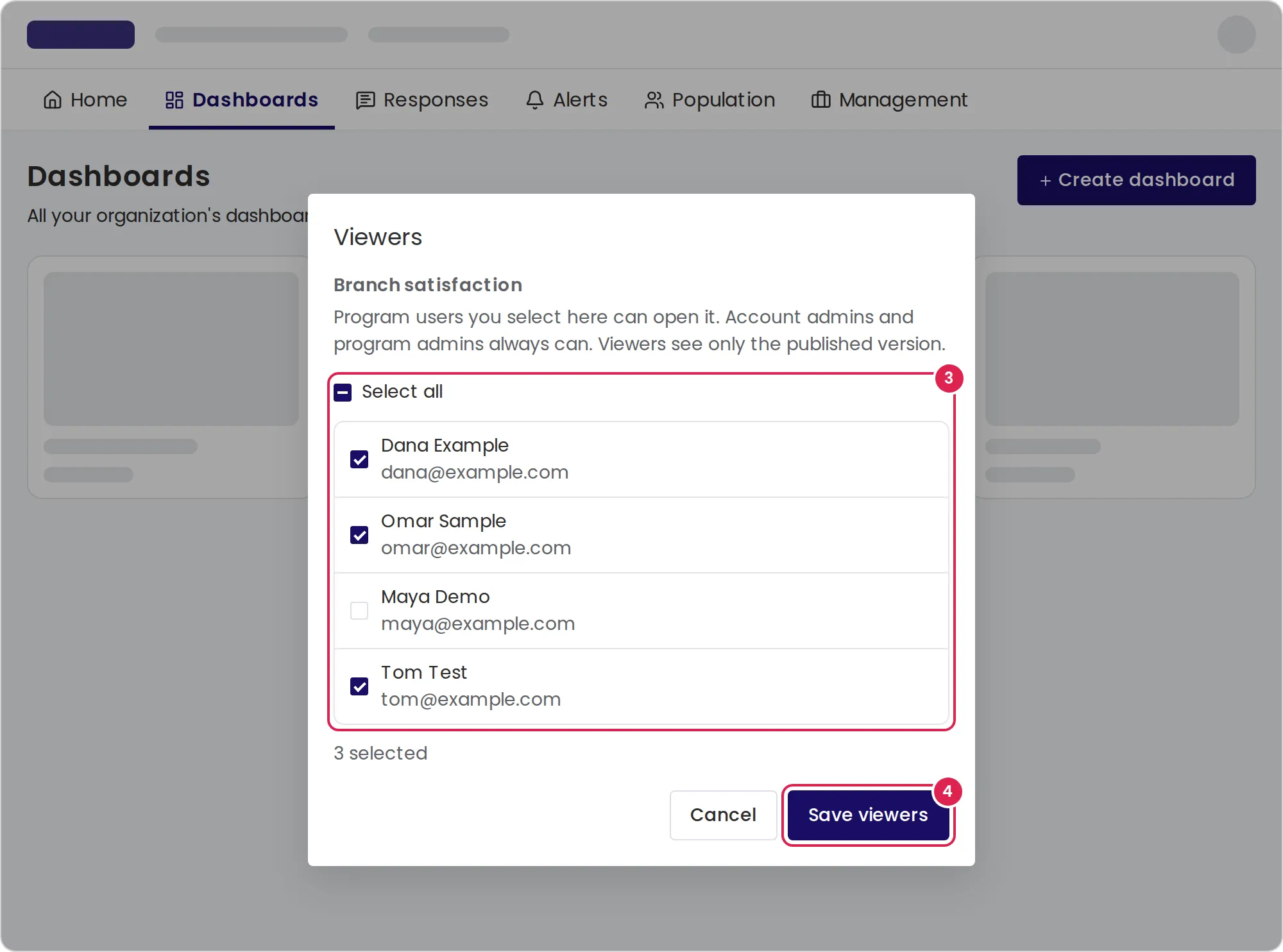Toggle the Select all checkbox
Viewport: 1283px width, 952px height.
pyautogui.click(x=343, y=392)
